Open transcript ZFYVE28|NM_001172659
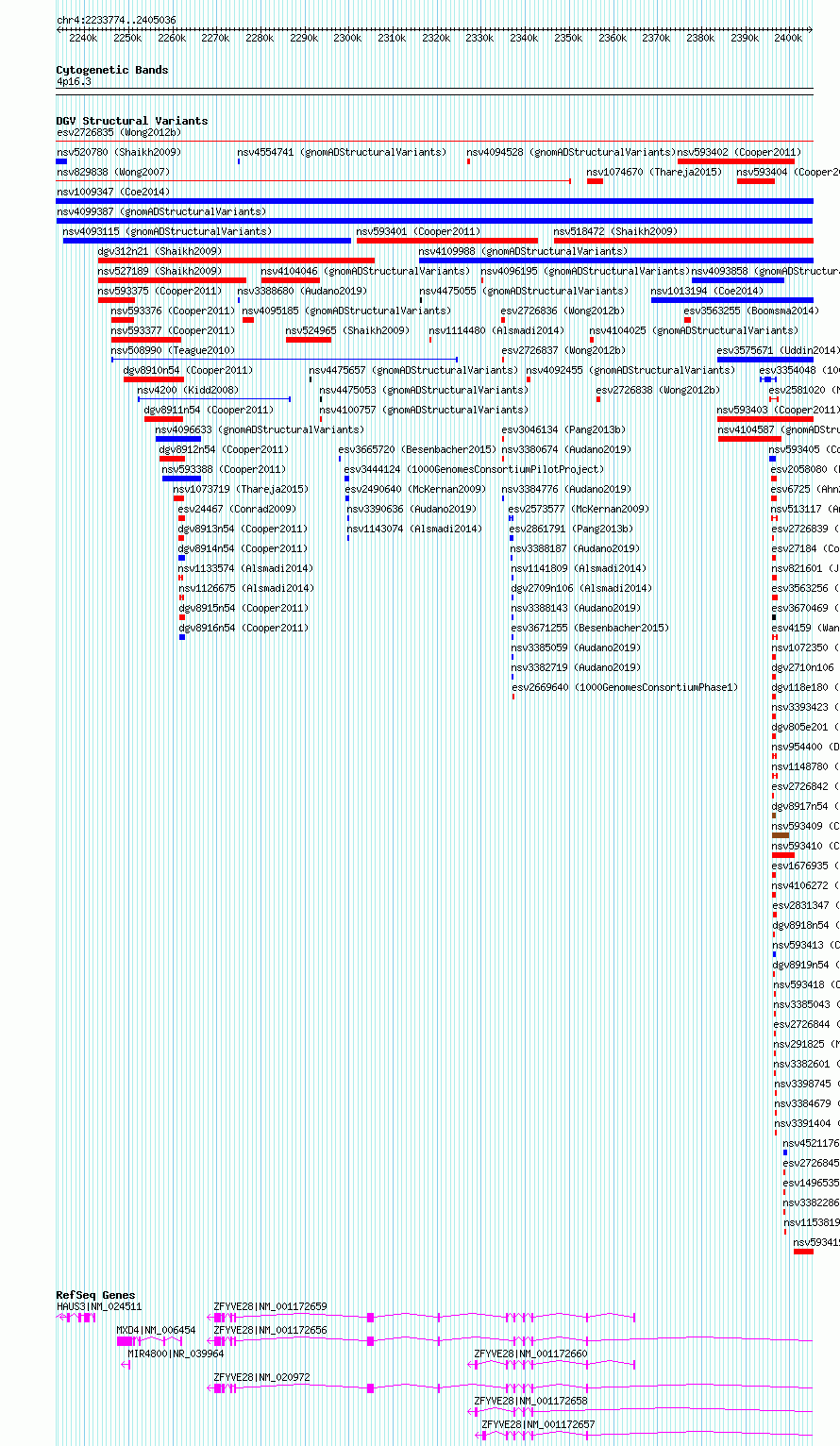The height and width of the screenshot is (1446, 840). (x=271, y=1307)
